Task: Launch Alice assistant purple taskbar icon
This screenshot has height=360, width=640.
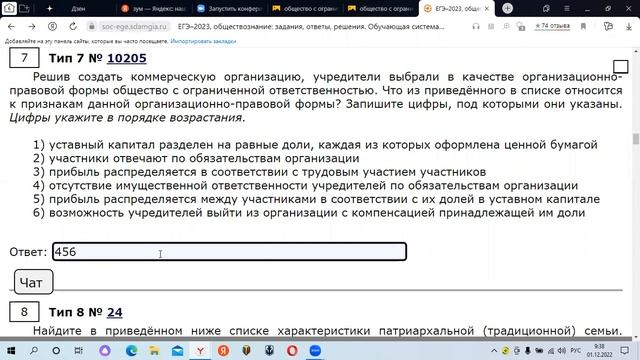Action: coord(105,351)
